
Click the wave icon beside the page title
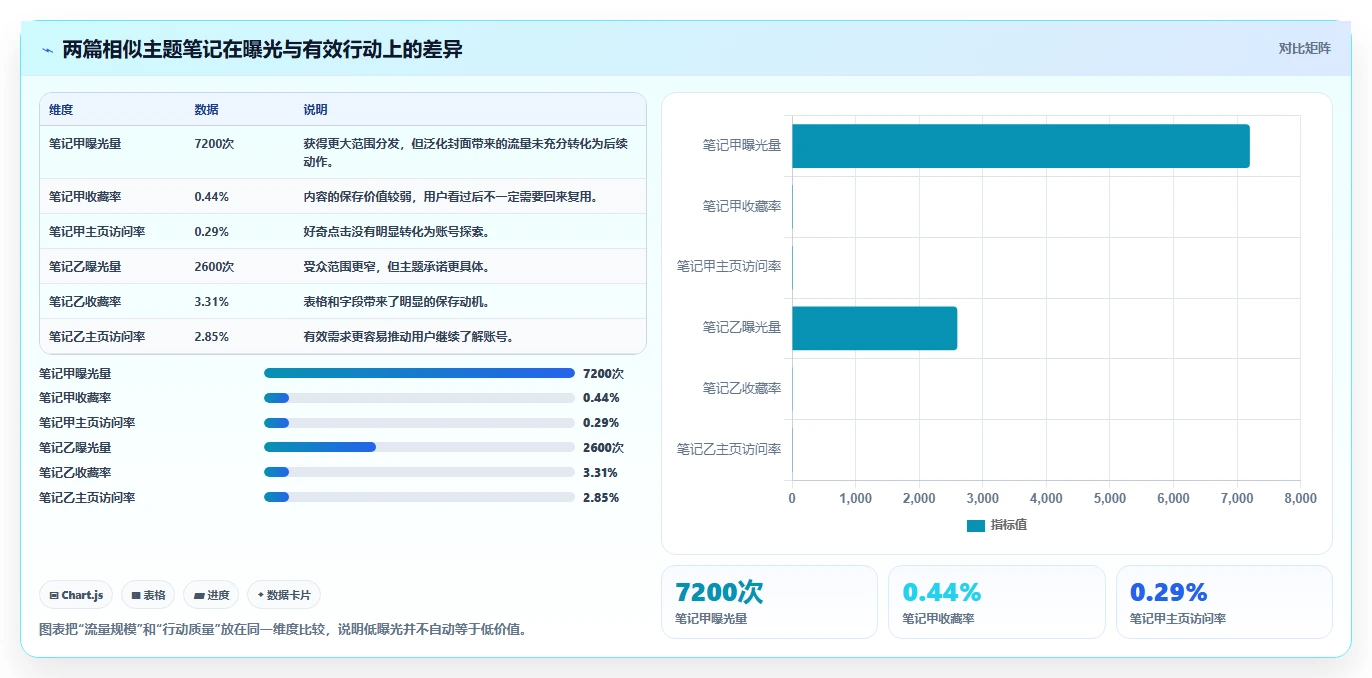[x=47, y=50]
